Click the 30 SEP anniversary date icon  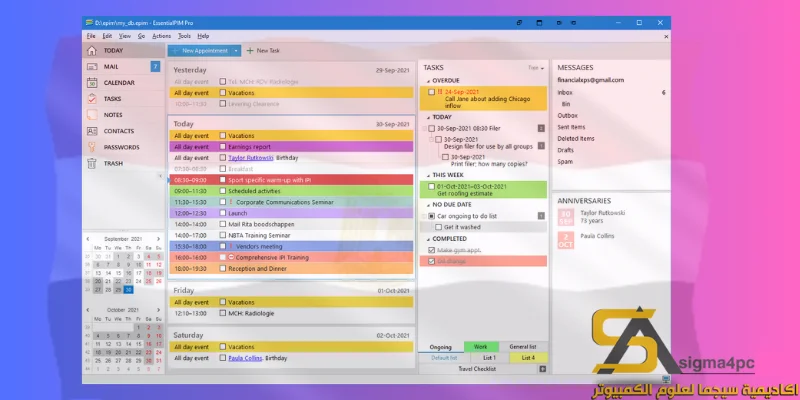tap(565, 217)
